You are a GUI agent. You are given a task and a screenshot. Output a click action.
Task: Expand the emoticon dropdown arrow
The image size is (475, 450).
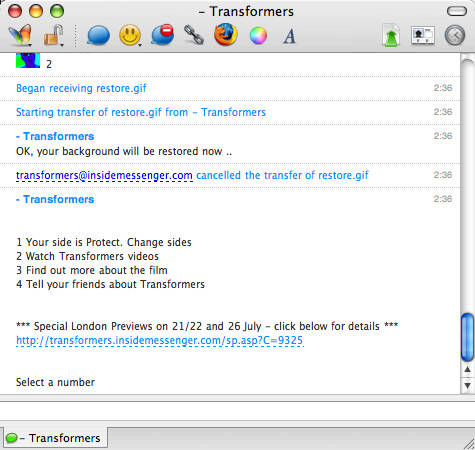coord(140,44)
